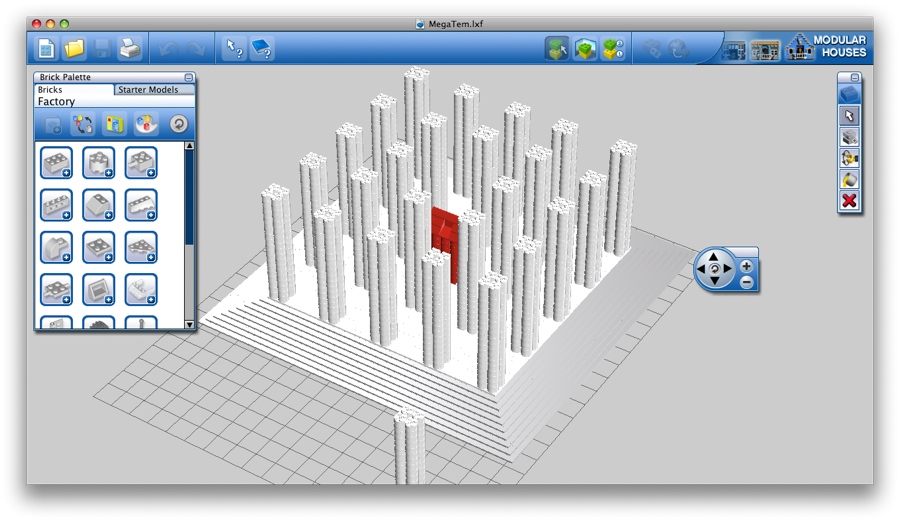Expand the slope brick category
This screenshot has height=521, width=900.
click(x=99, y=205)
